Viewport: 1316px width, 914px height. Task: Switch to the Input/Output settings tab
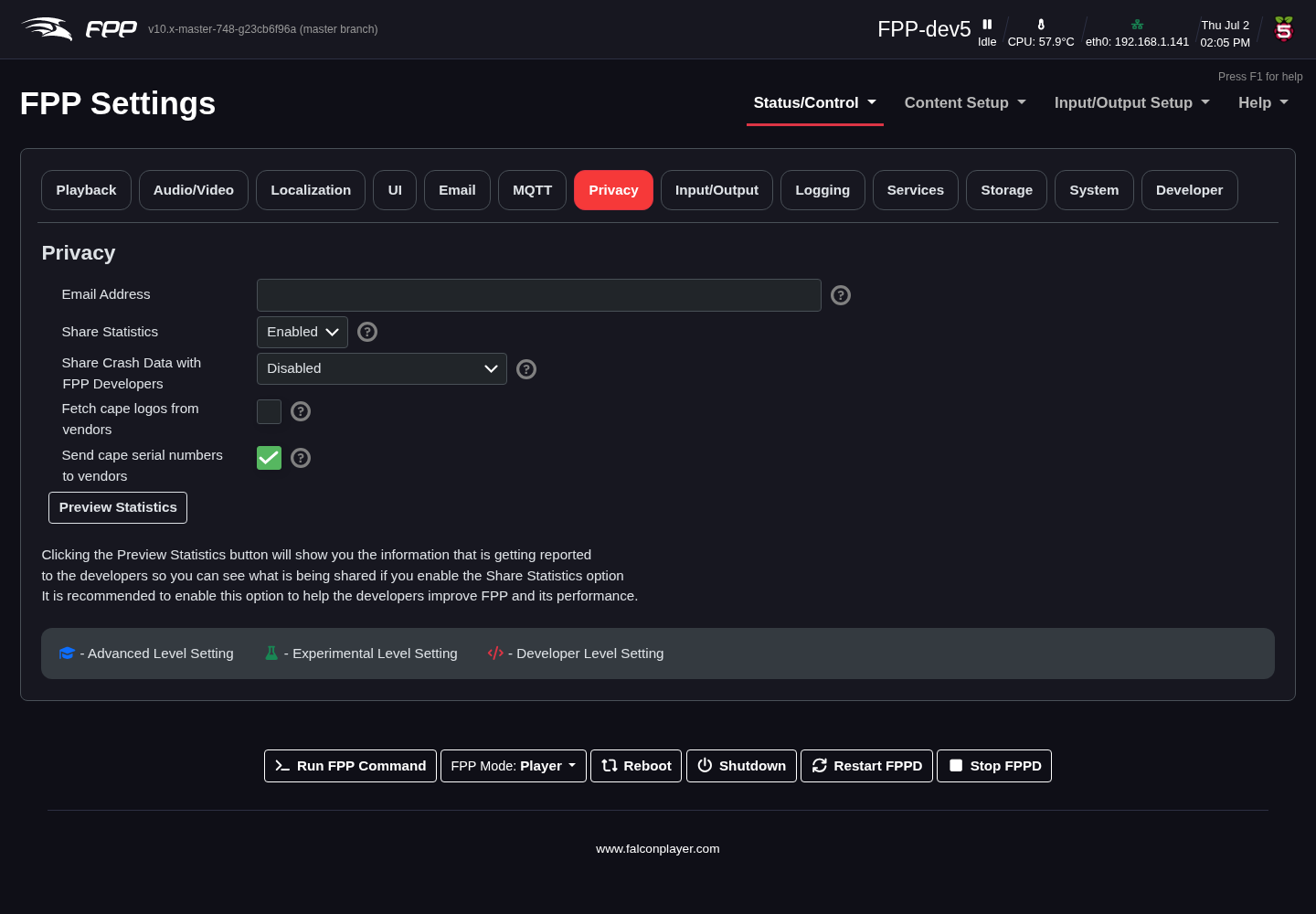(716, 190)
